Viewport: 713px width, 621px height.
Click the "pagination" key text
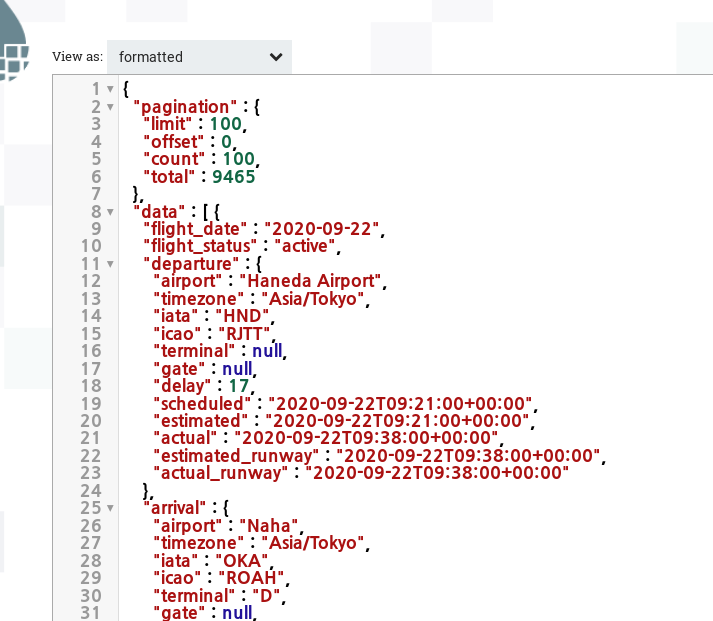[185, 107]
